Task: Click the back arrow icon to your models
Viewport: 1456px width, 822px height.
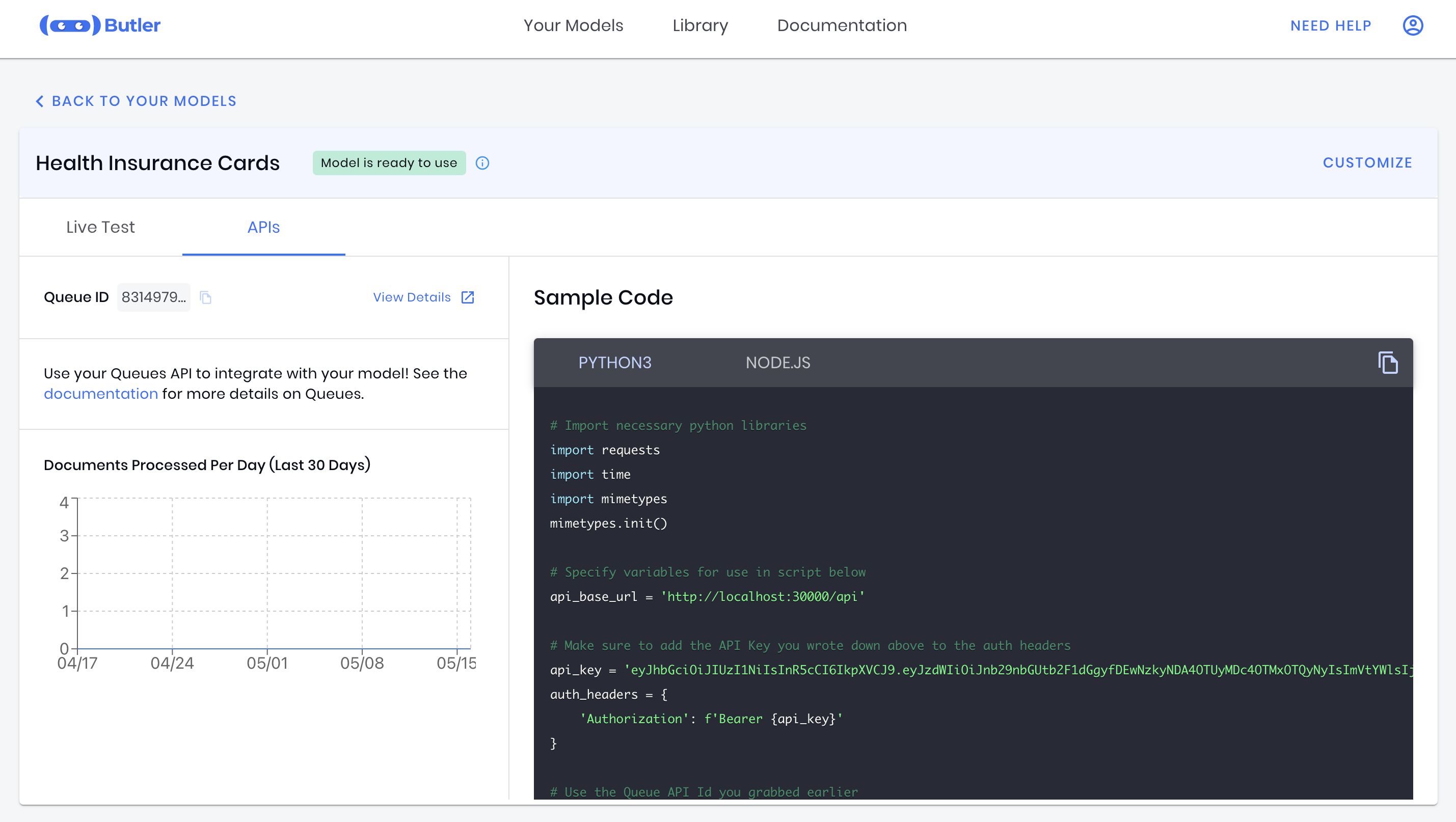Action: tap(38, 101)
